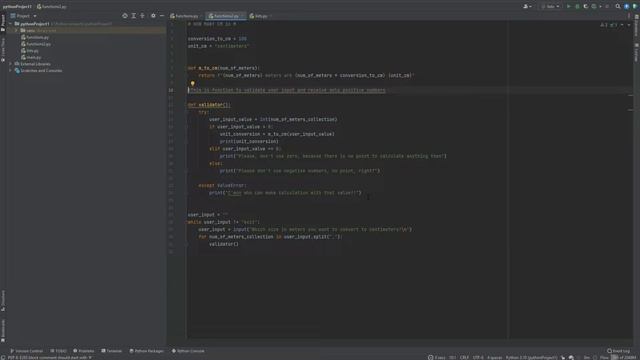Click the green Run button
The image size is (640, 360).
click(x=569, y=7)
